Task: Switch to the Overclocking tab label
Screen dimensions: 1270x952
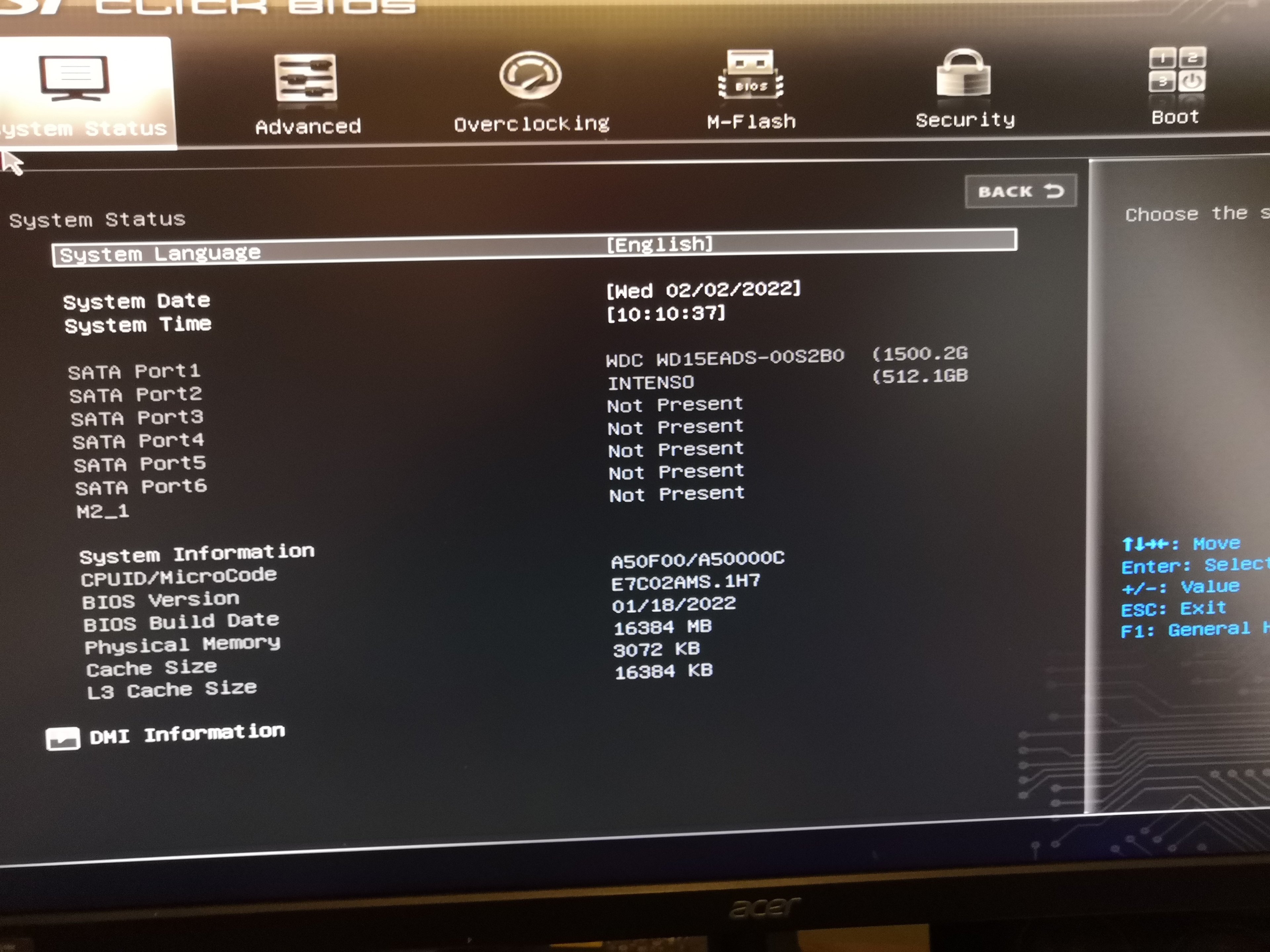Action: [531, 124]
